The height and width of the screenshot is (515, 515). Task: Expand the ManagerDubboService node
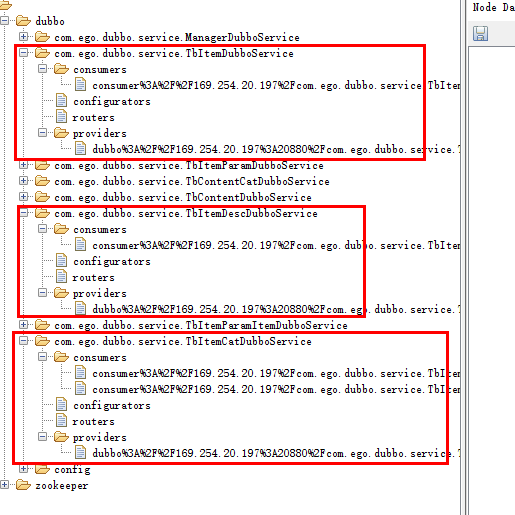coord(23,36)
